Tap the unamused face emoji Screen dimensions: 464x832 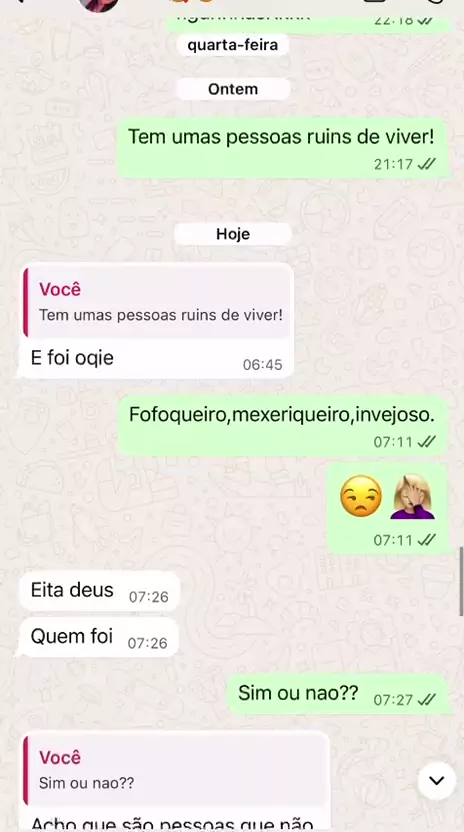point(361,496)
